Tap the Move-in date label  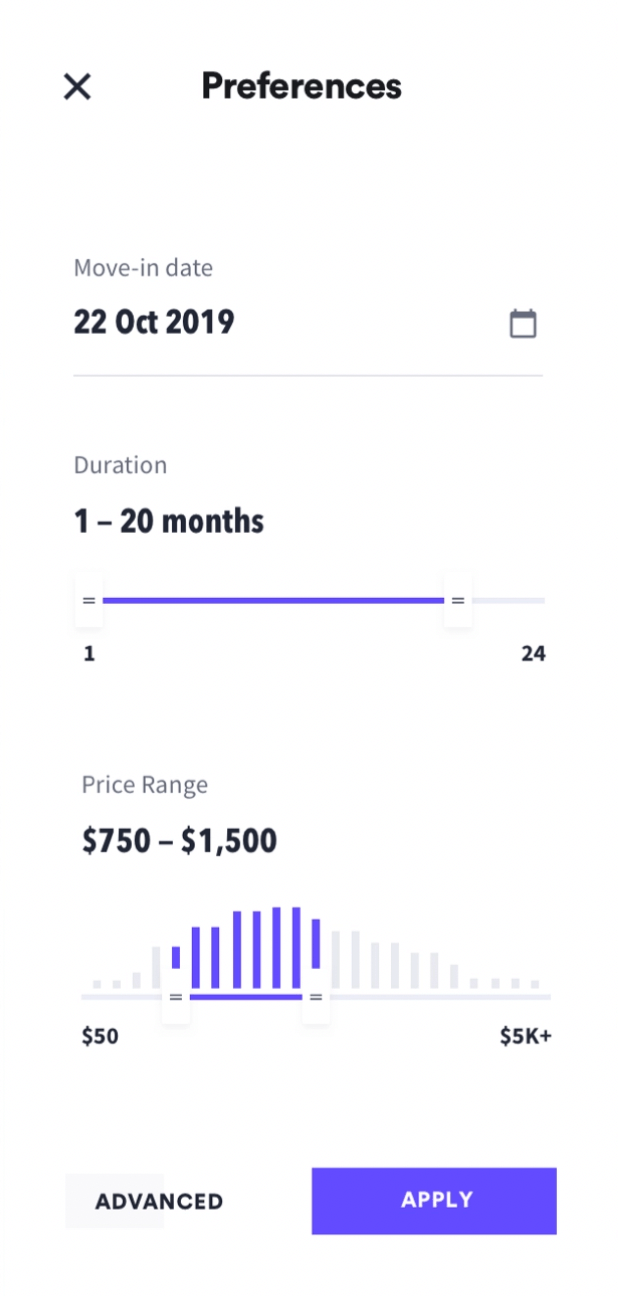143,268
